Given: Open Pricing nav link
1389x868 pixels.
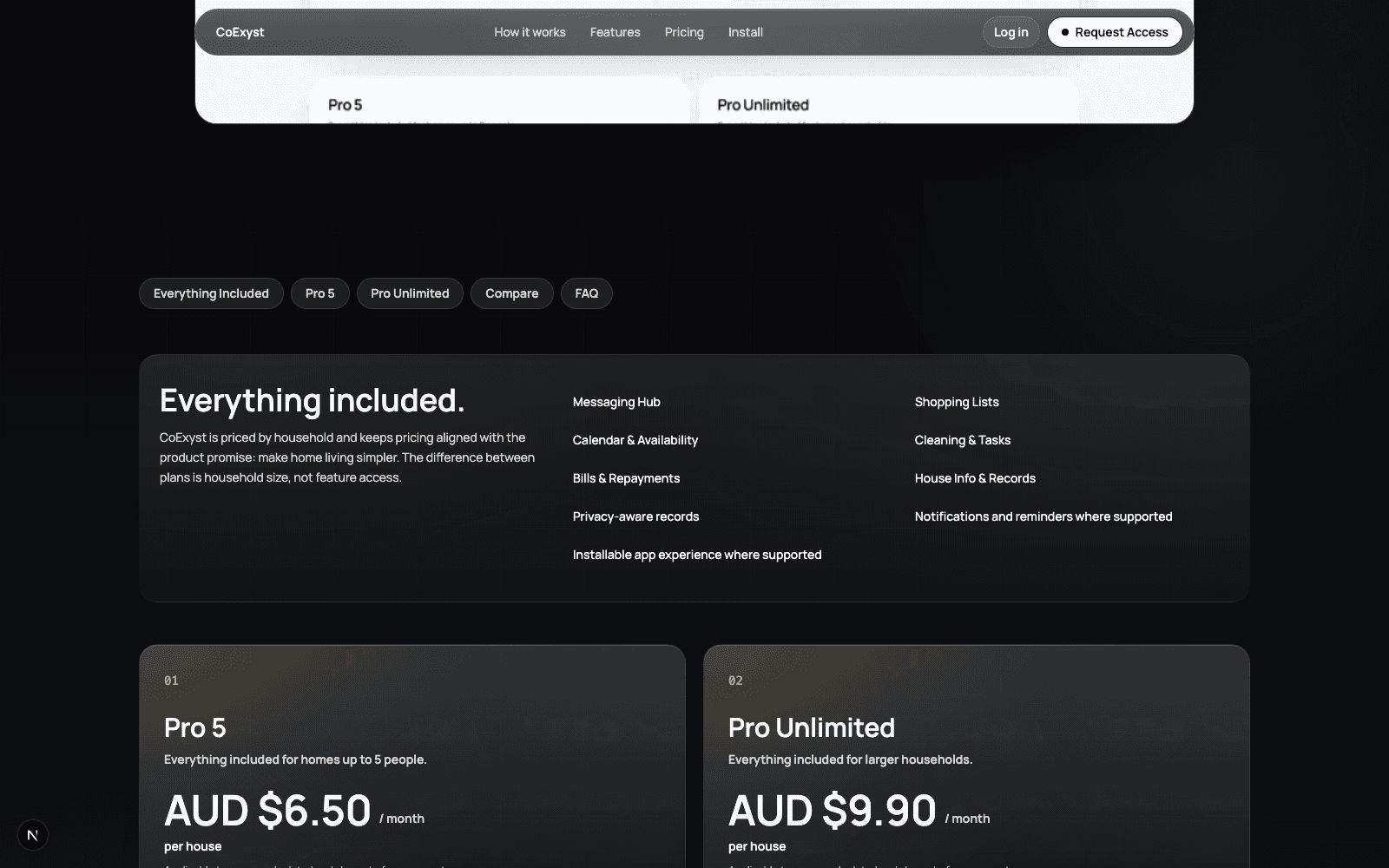Looking at the screenshot, I should 684,32.
